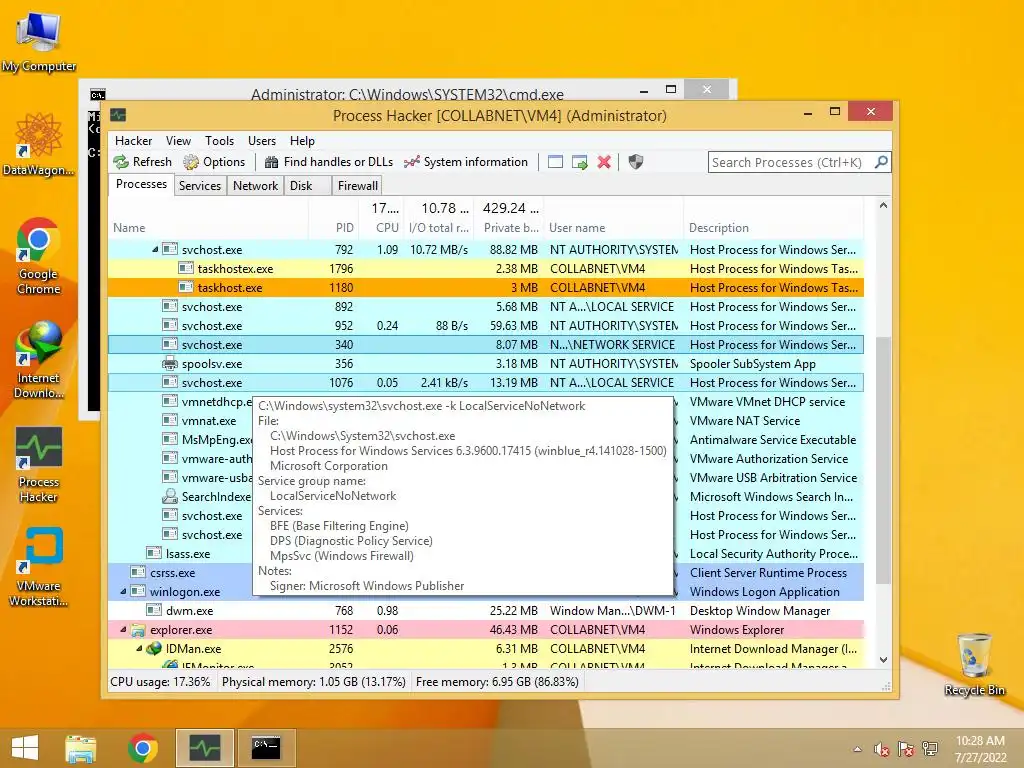
Task: Open the Help menu
Action: point(302,141)
